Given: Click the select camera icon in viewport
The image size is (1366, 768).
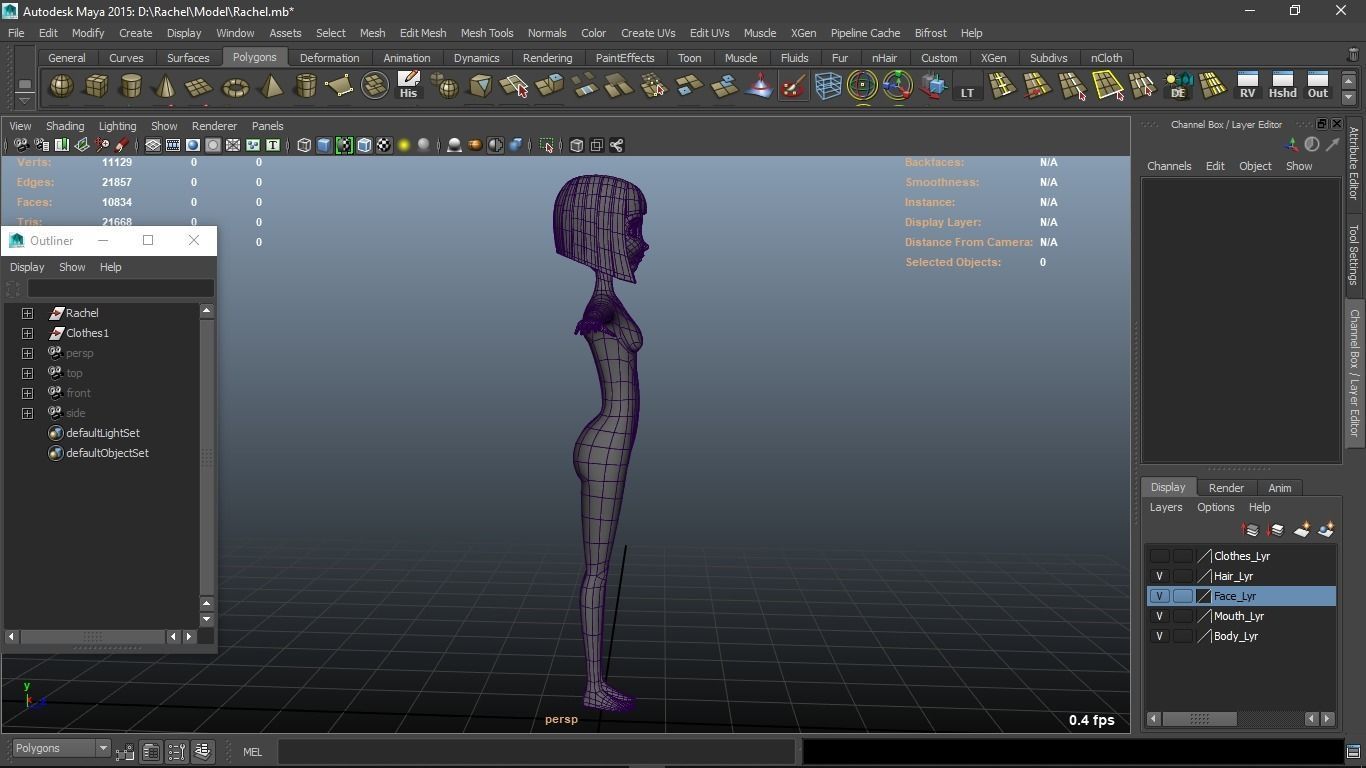Looking at the screenshot, I should [21, 146].
